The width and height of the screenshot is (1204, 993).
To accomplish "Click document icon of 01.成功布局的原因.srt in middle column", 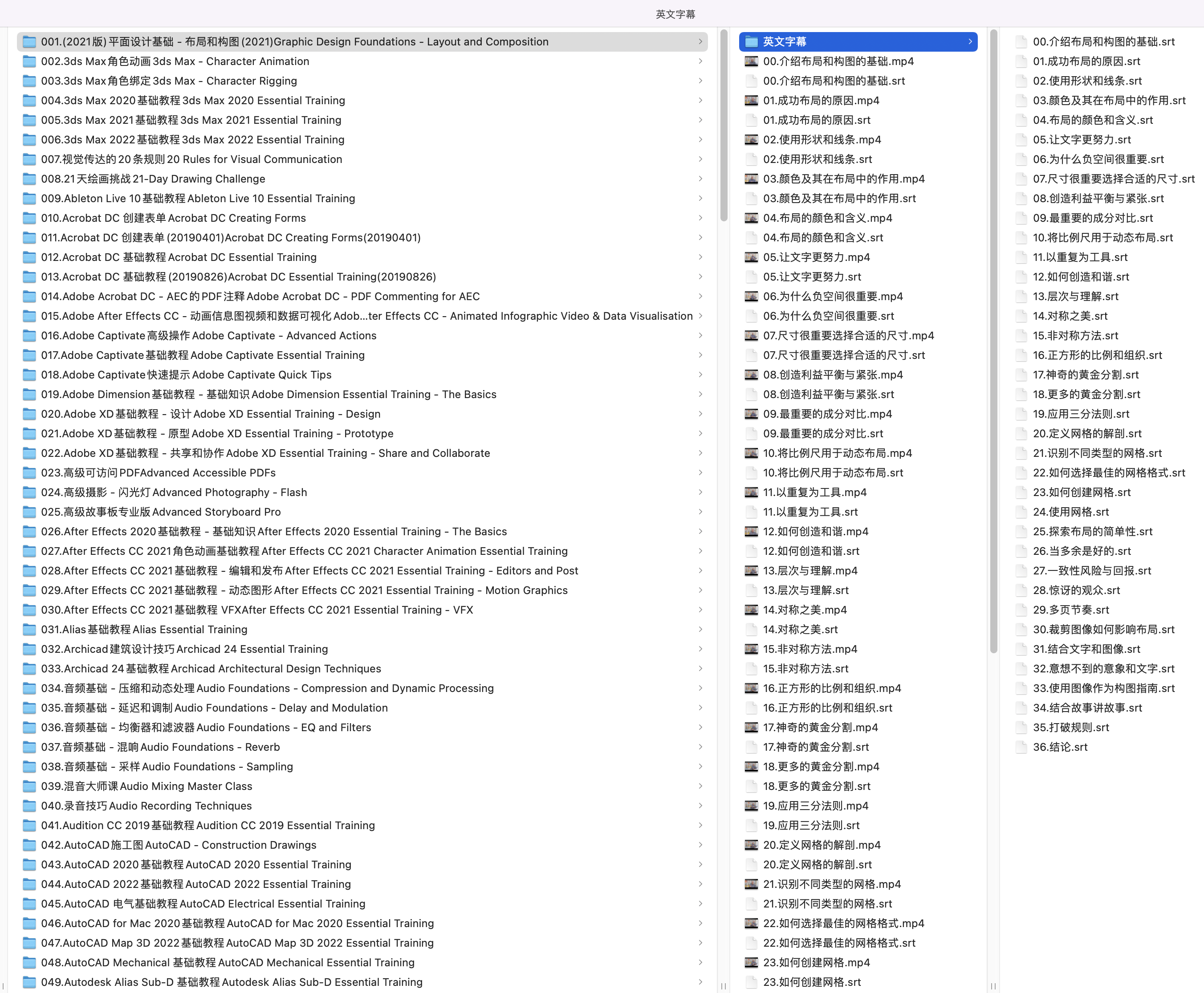I will click(x=752, y=120).
